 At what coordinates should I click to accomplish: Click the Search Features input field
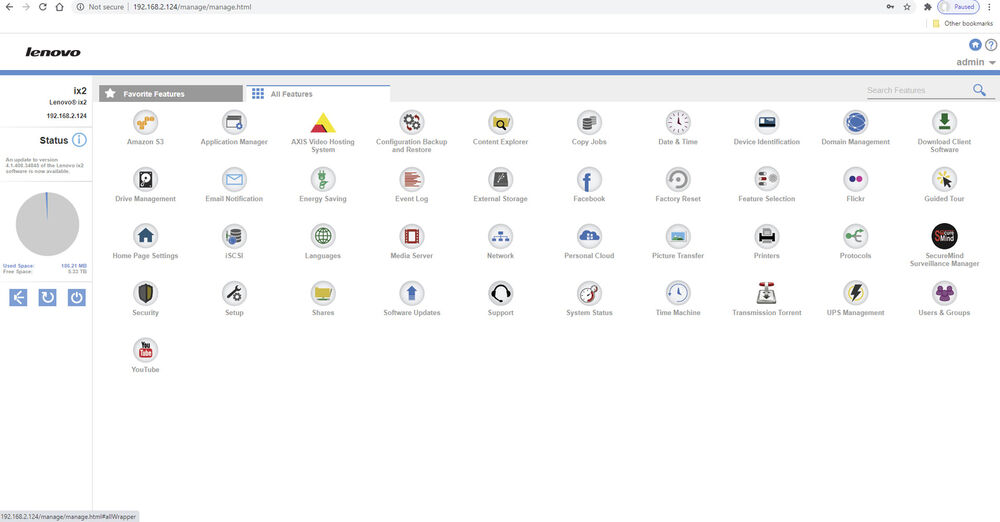point(917,91)
